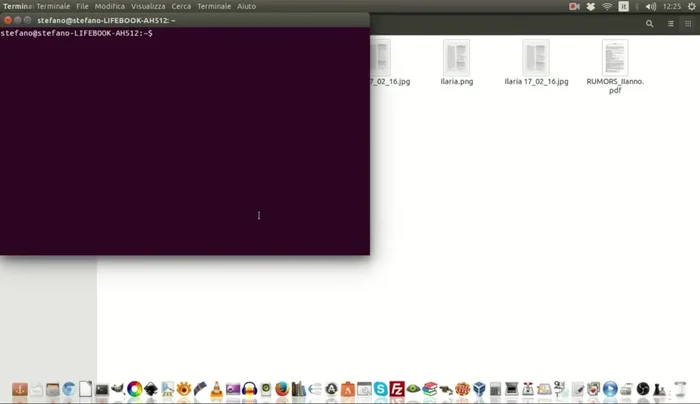Open the File menu in the top bar
Viewport: 700px width, 404px height.
[82, 6]
